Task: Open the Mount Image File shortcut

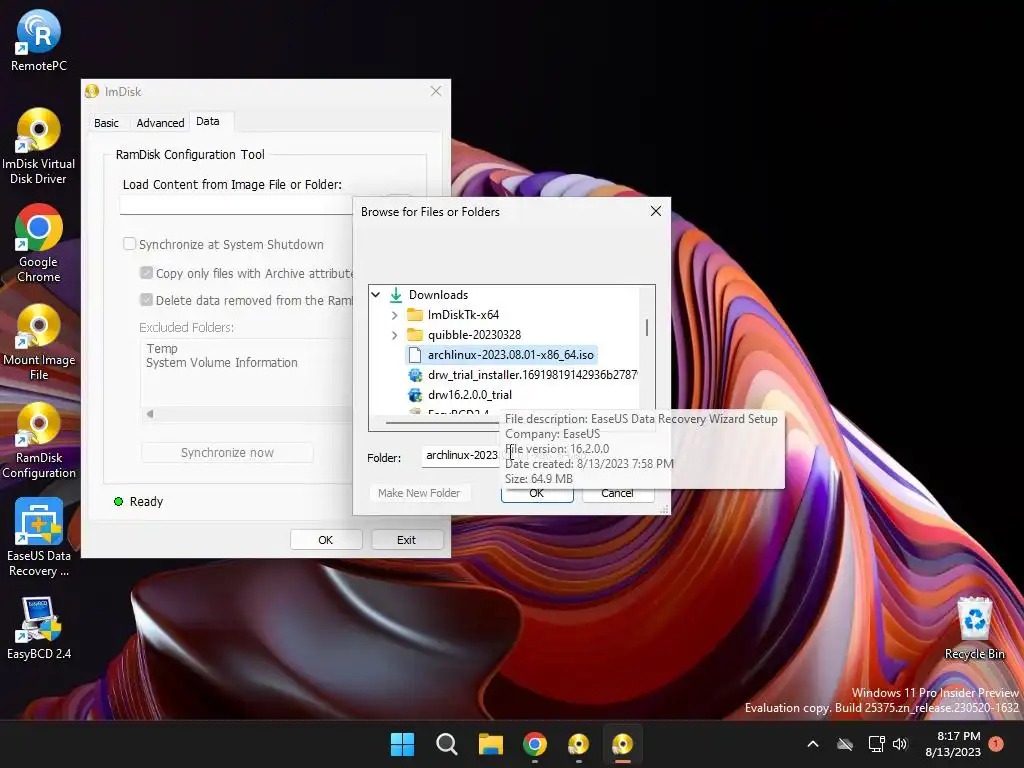Action: pos(39,342)
